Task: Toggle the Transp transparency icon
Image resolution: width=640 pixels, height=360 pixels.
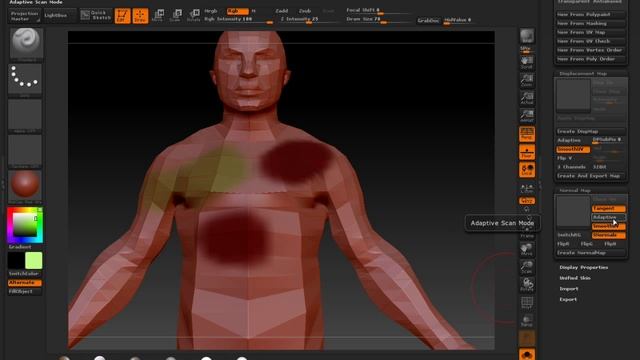Action: click(527, 321)
